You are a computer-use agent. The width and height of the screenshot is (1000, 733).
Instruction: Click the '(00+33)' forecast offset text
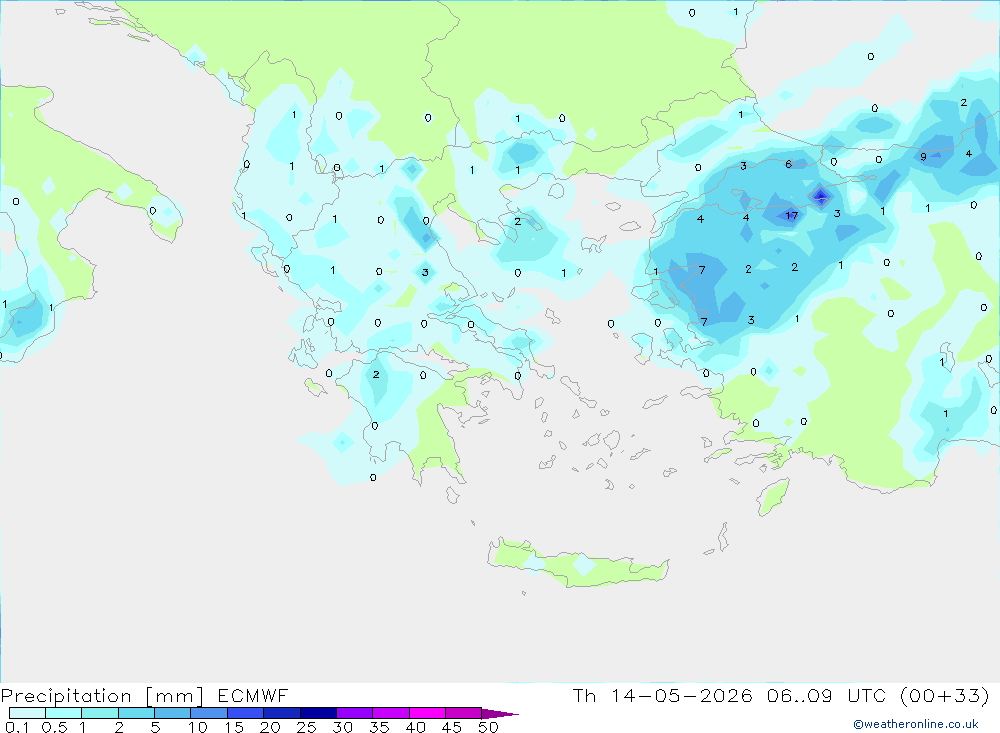945,695
